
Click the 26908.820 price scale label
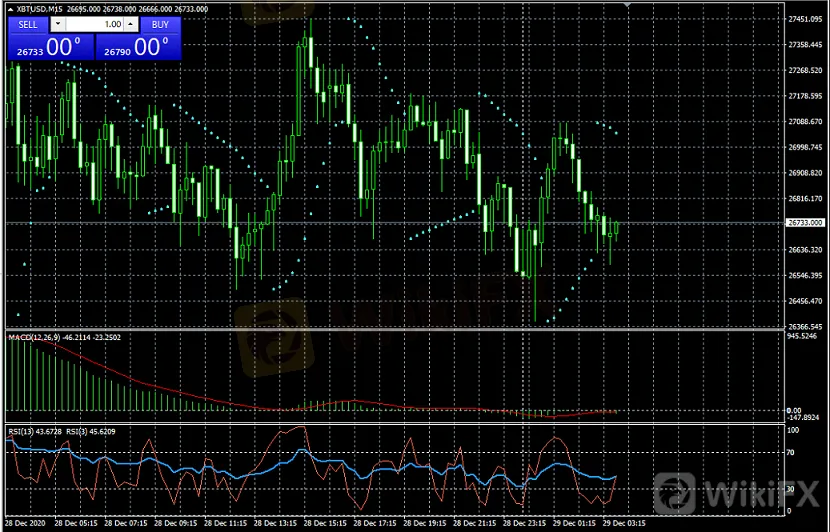click(x=806, y=173)
